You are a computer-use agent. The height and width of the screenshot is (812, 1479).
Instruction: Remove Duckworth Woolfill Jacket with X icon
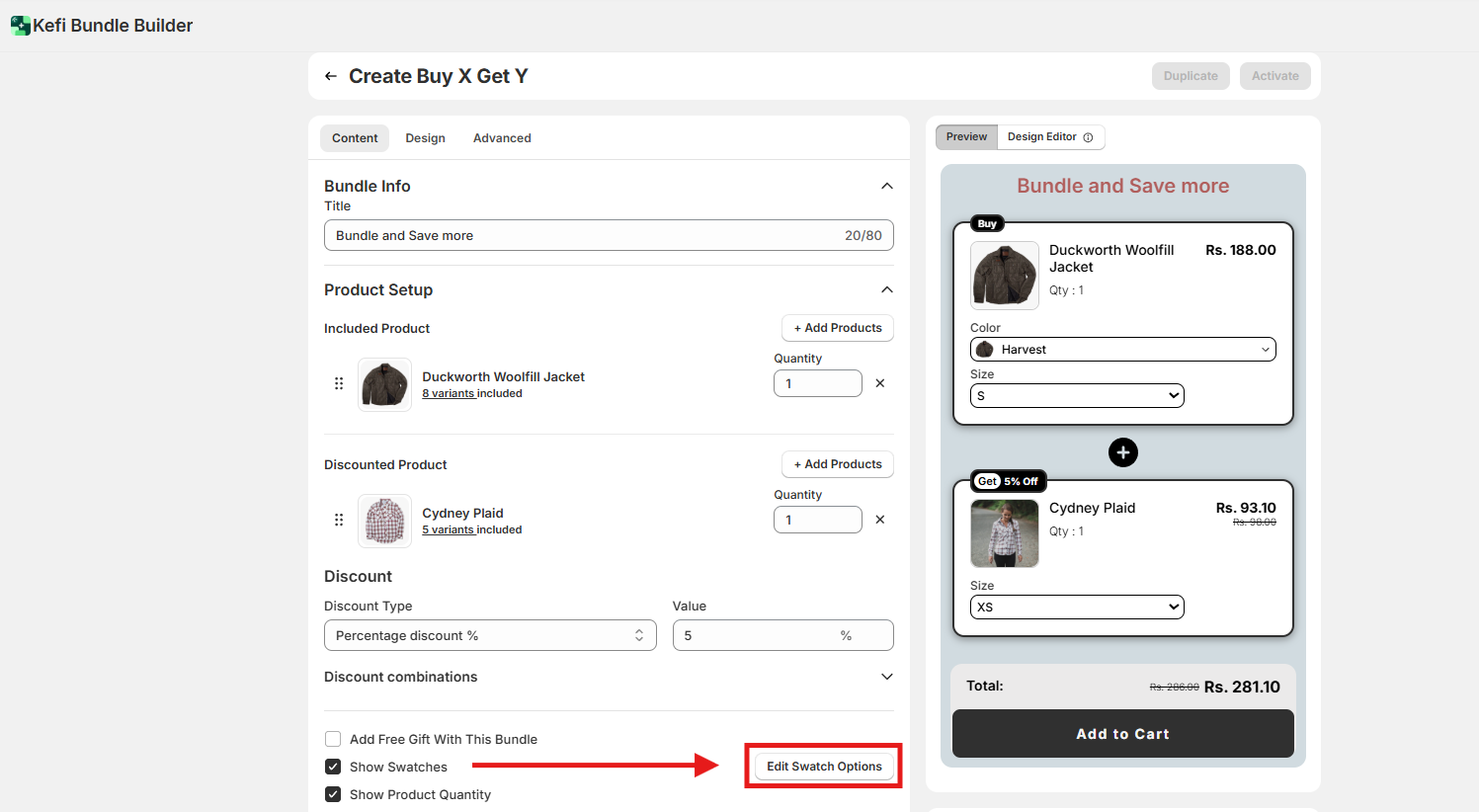(x=880, y=383)
